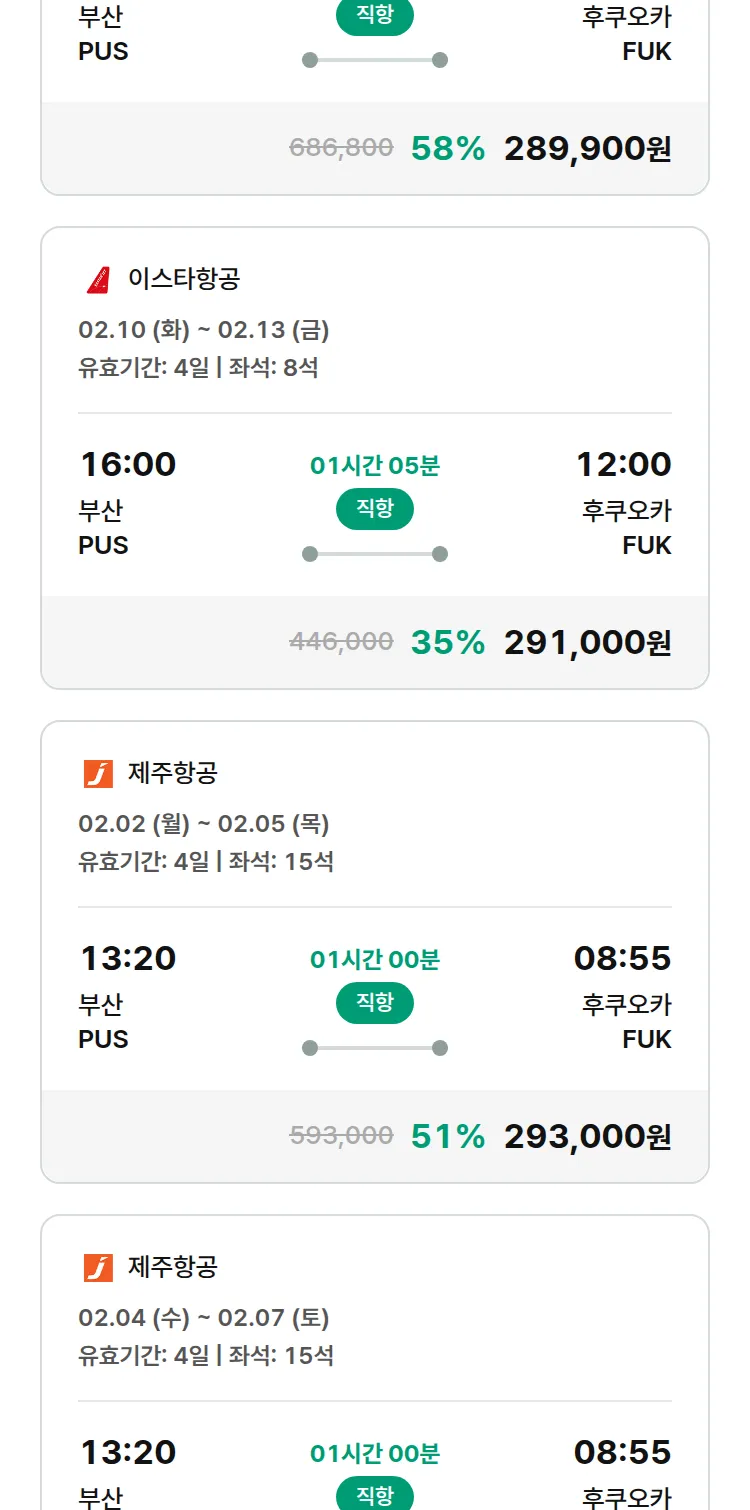
Task: Select the 293,000원 fare price
Action: point(587,1136)
